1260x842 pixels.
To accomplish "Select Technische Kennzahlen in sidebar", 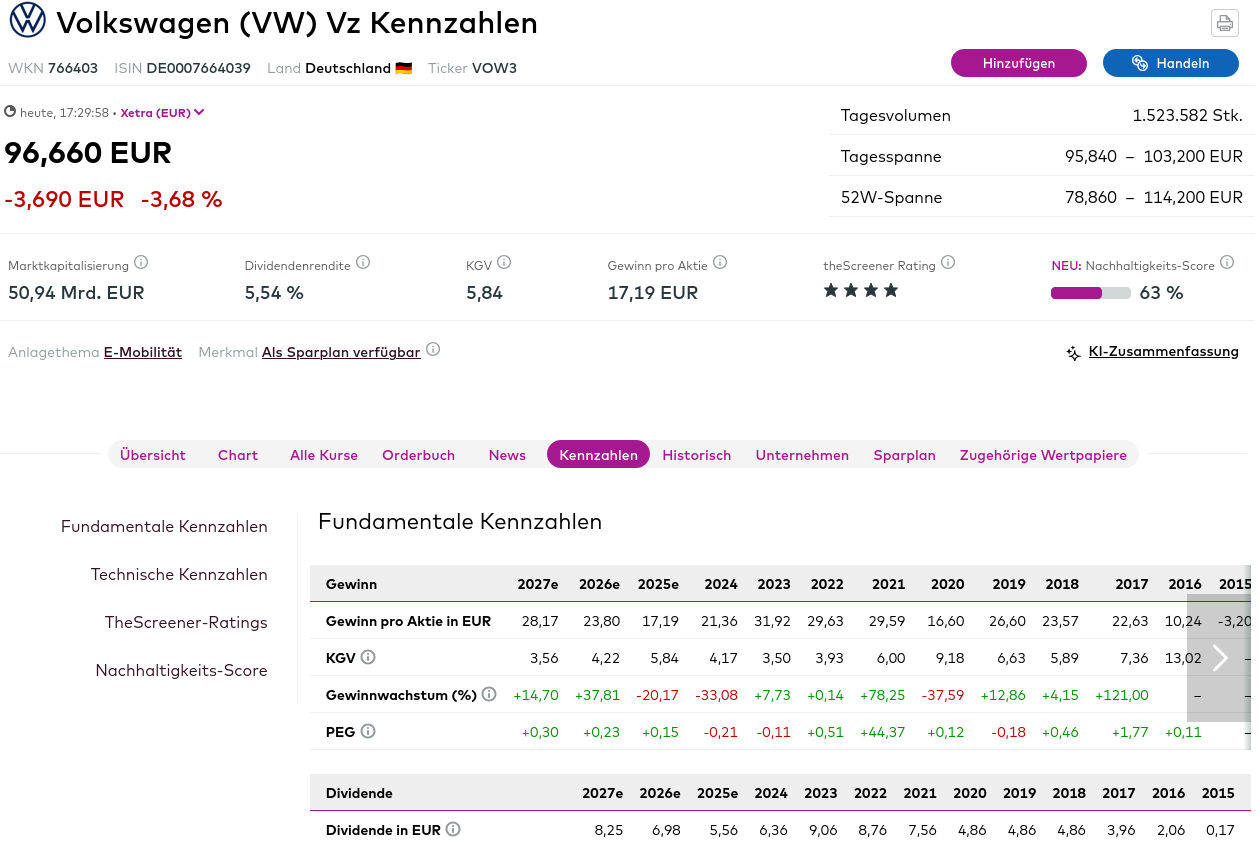I will click(x=179, y=574).
